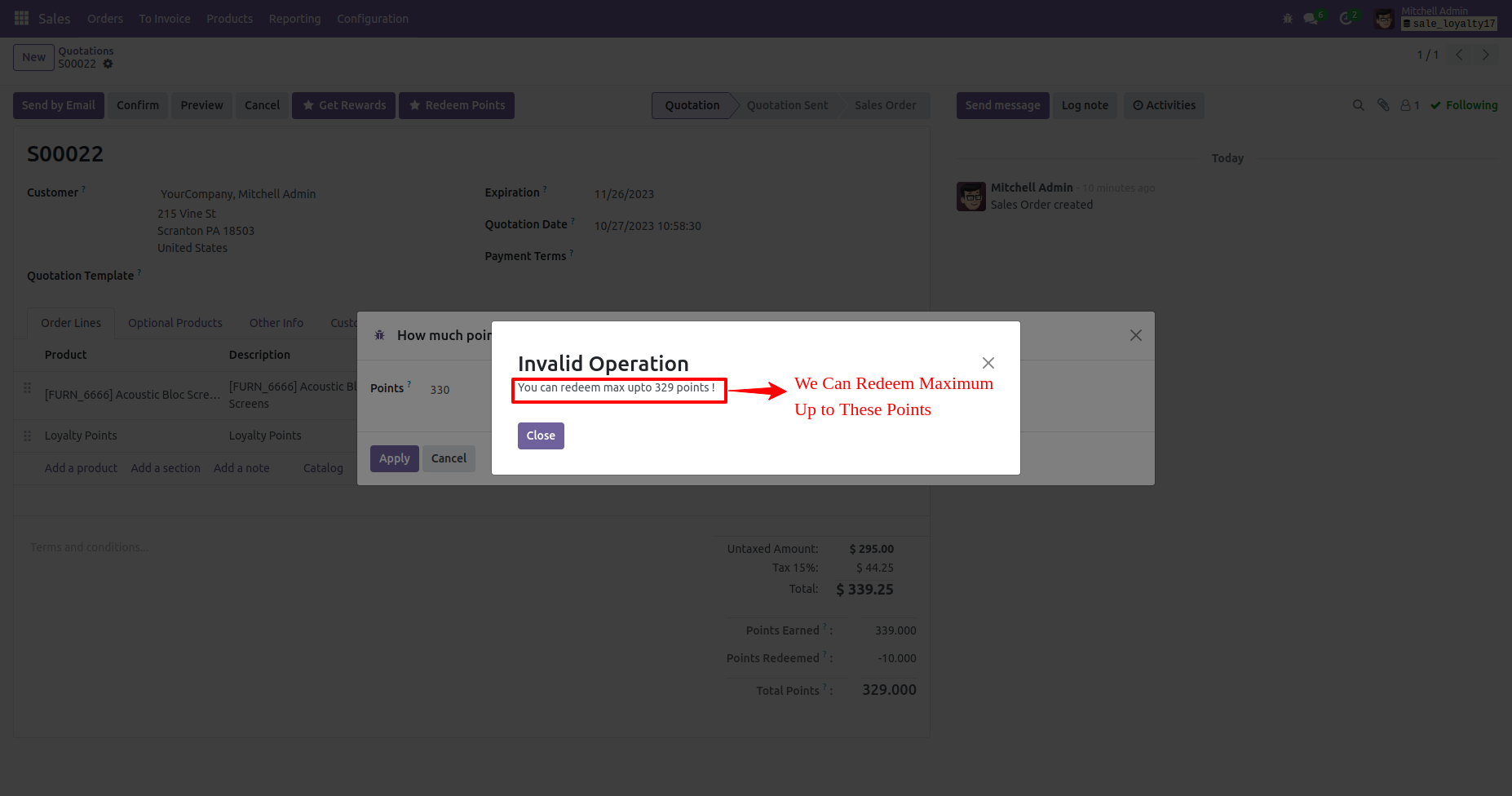Click the gear icon next to S00022
The width and height of the screenshot is (1512, 796).
tap(108, 64)
